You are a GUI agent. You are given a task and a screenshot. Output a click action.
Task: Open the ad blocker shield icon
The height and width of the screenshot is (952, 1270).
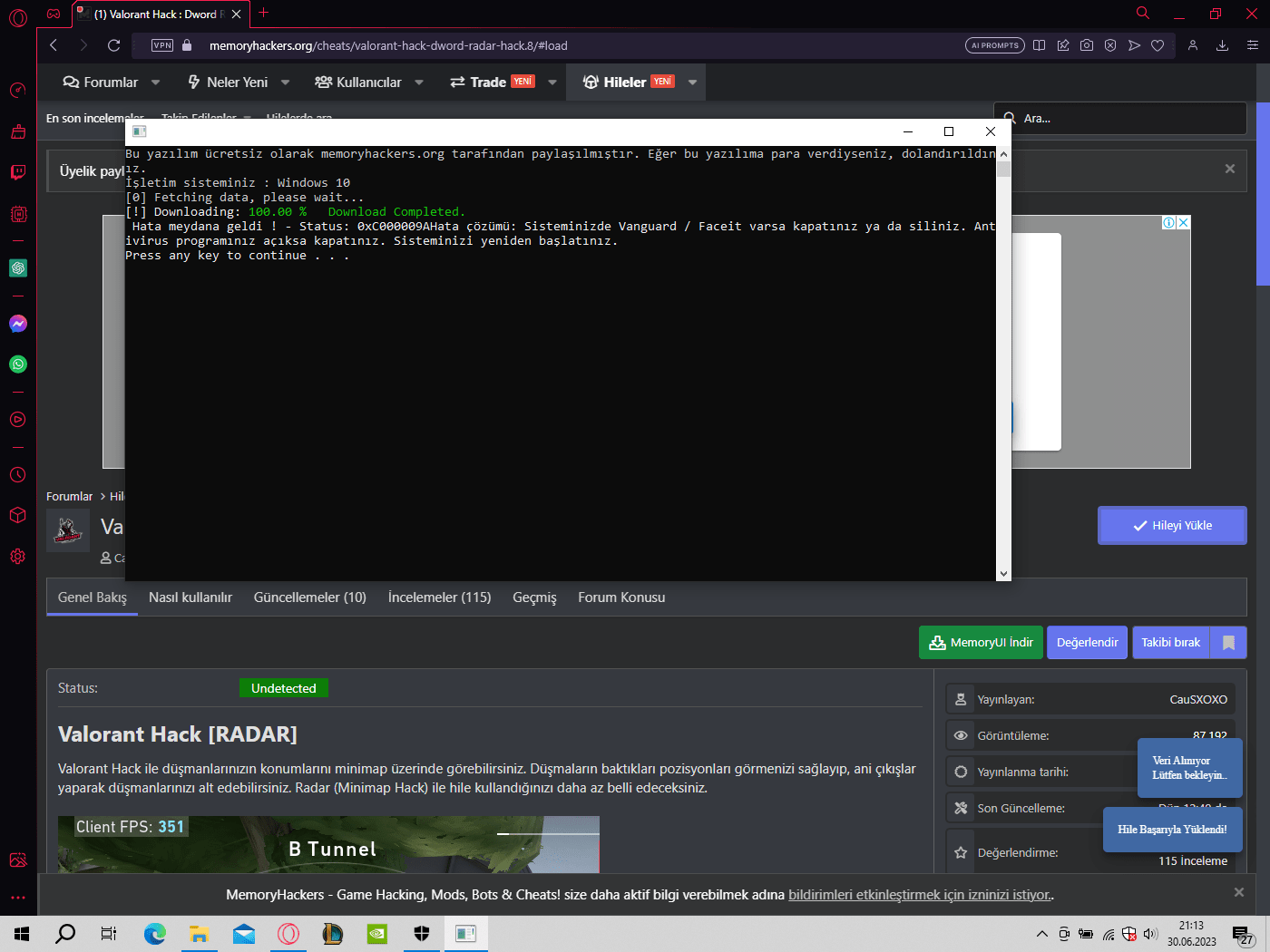pos(1110,45)
